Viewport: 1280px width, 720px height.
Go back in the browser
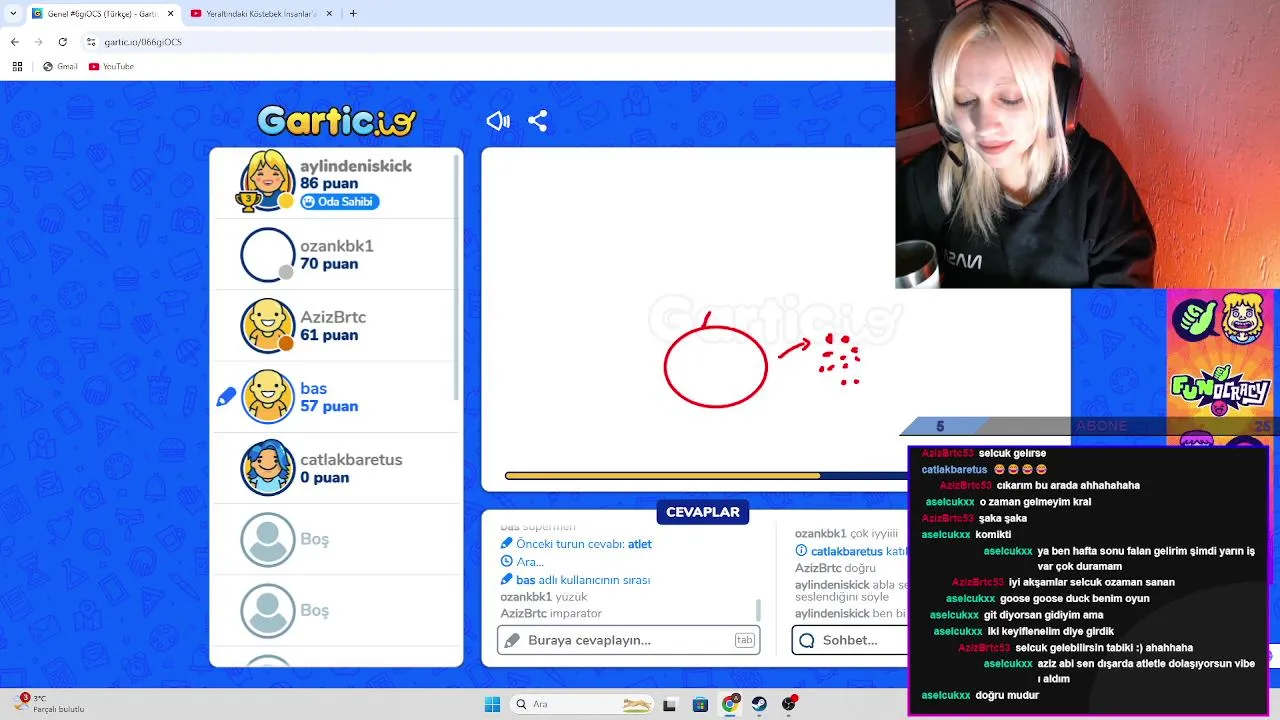(x=14, y=42)
